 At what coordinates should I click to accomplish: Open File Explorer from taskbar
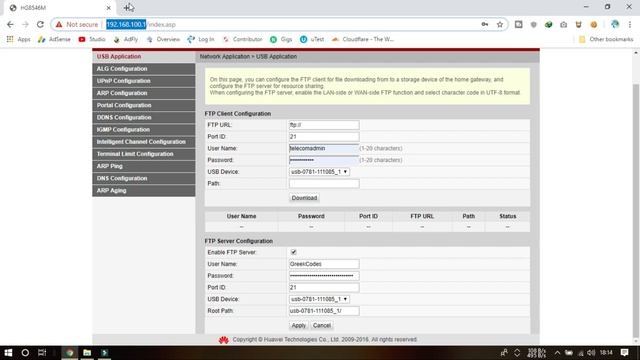click(x=87, y=353)
